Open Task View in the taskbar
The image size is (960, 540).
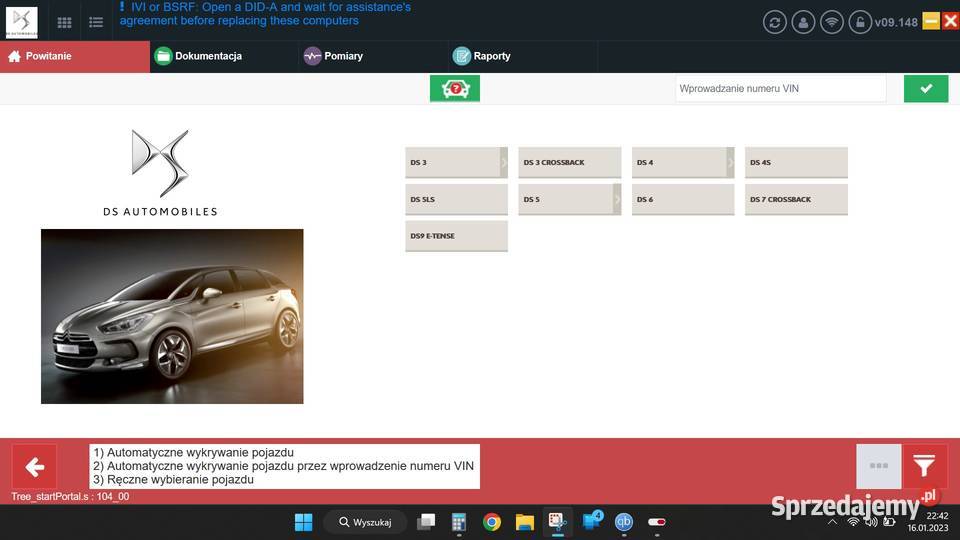coord(426,522)
